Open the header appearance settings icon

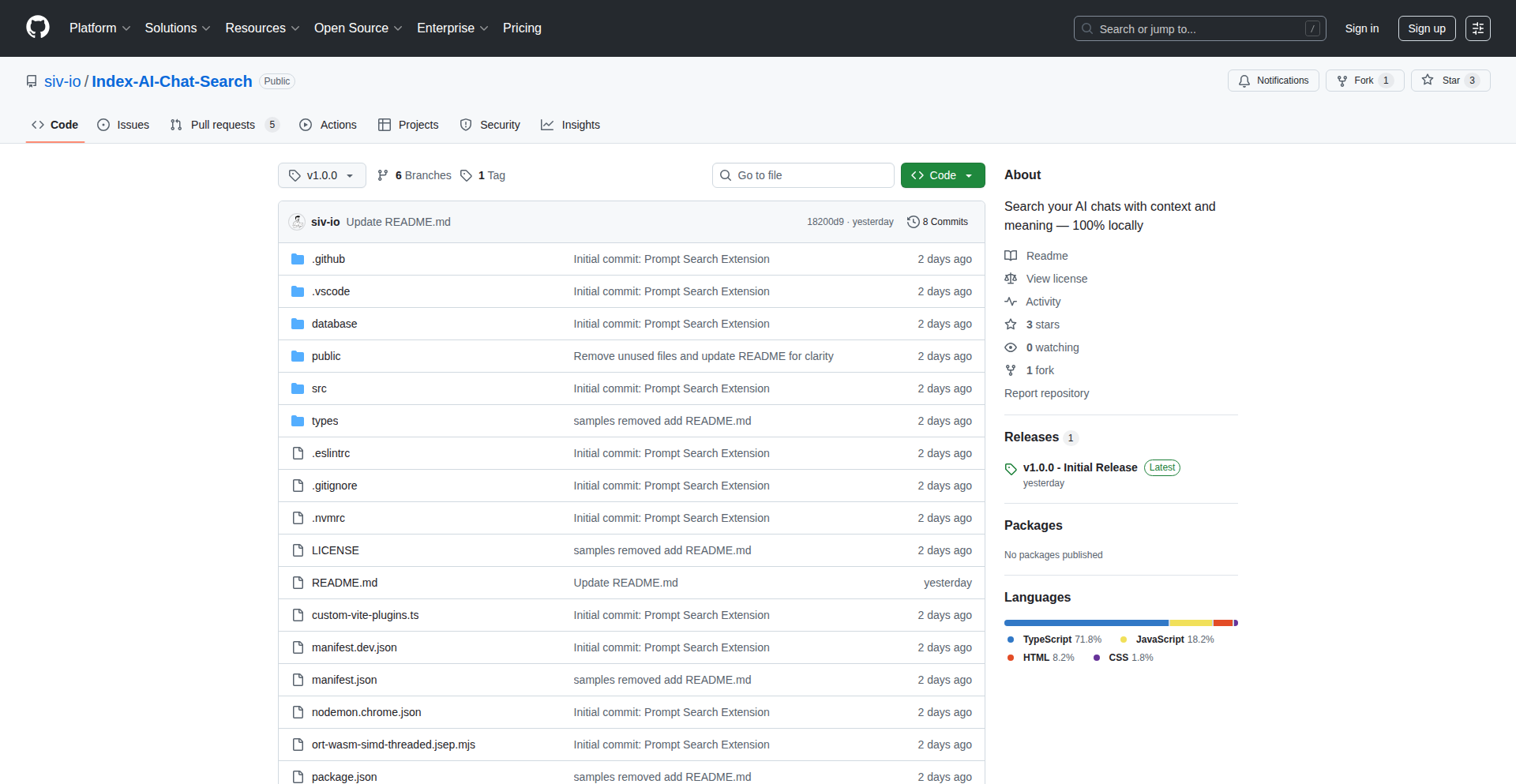[1478, 28]
